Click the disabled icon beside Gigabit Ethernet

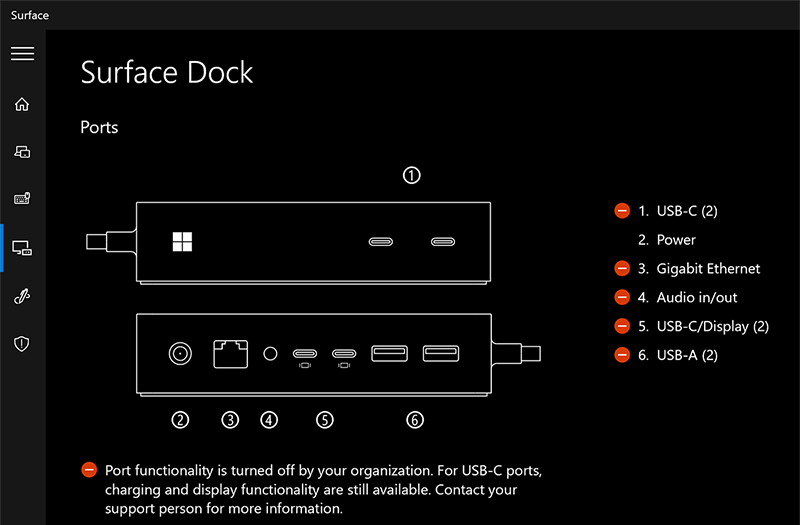pos(622,268)
